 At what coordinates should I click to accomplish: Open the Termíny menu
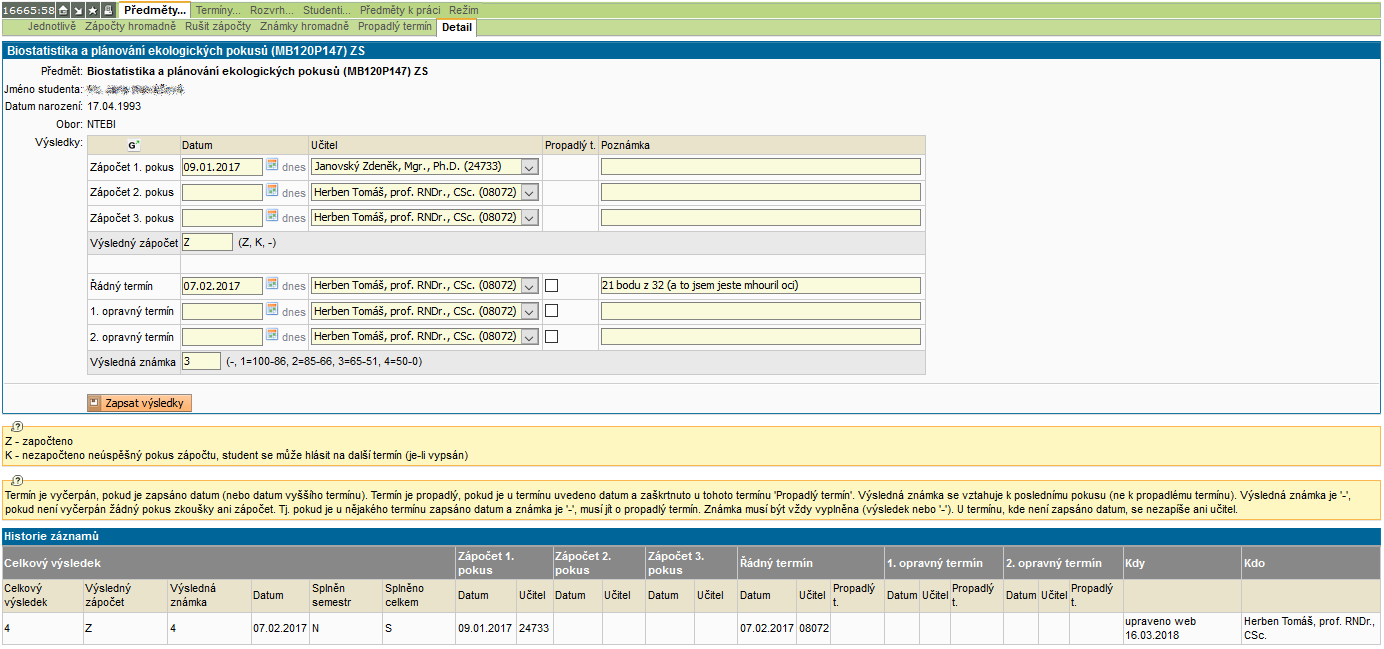218,9
